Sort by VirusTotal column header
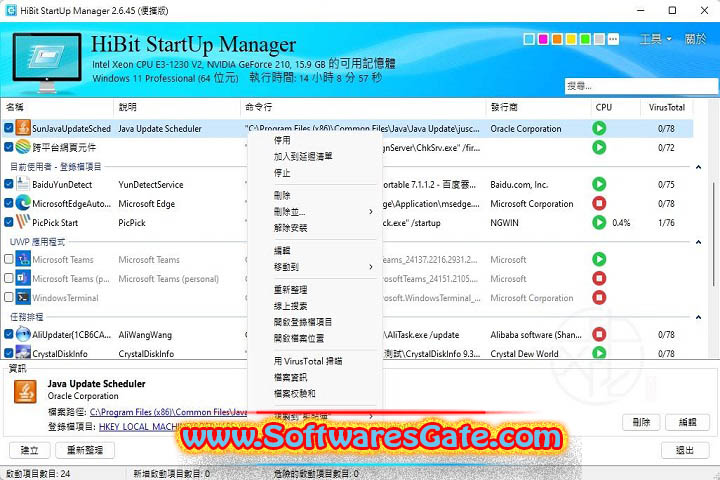The image size is (720, 480). tap(667, 107)
